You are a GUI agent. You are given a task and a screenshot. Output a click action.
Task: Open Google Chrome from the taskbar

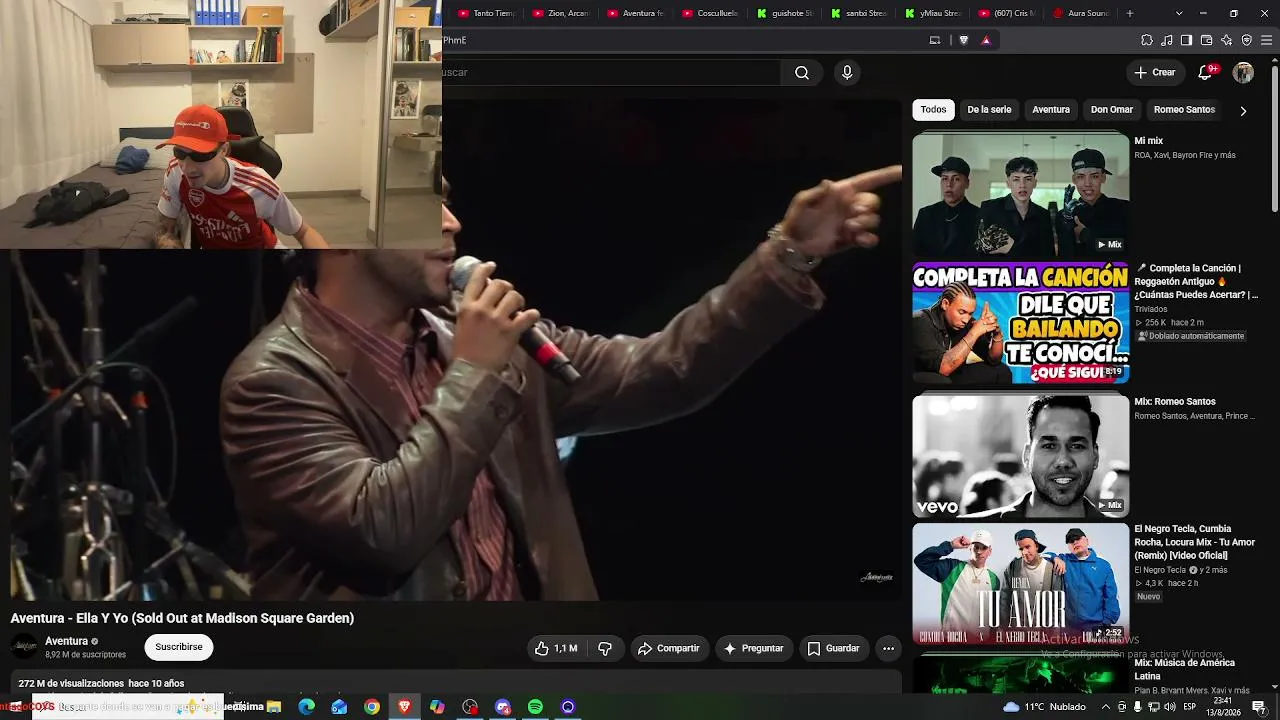pos(372,707)
